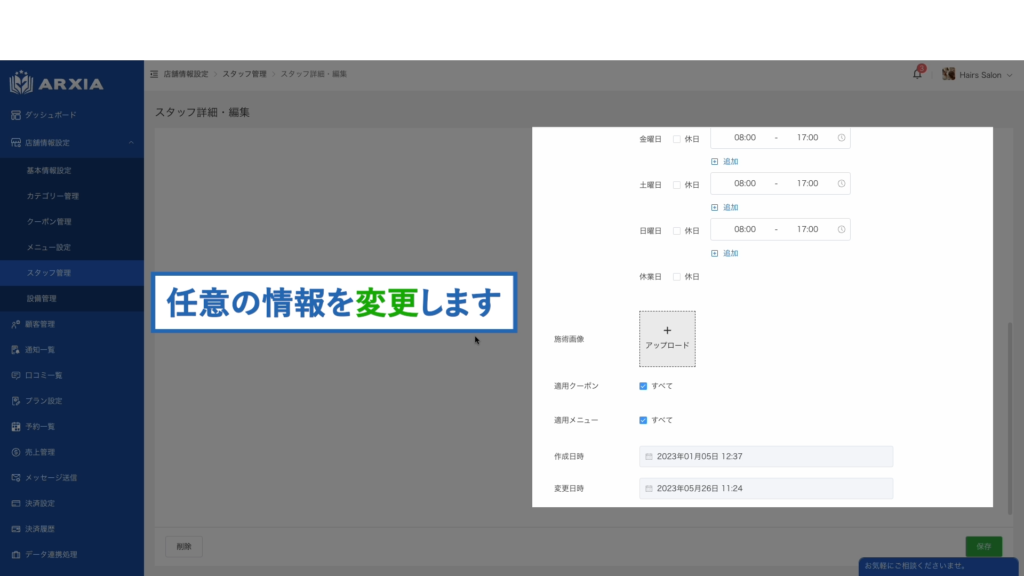
Task: Click 金曜日 end time 17:00
Action: (x=807, y=138)
